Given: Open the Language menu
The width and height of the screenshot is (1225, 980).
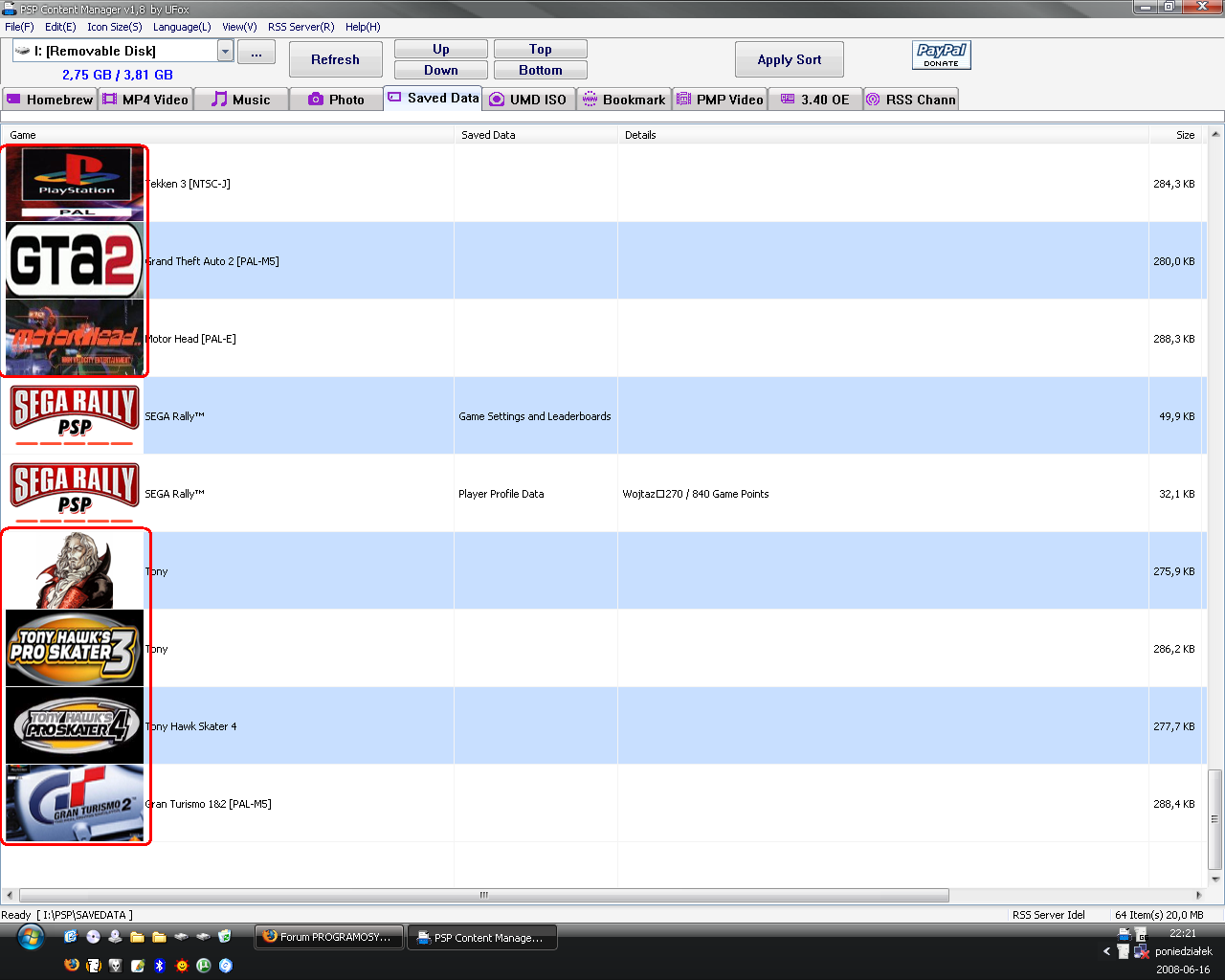Looking at the screenshot, I should tap(182, 27).
